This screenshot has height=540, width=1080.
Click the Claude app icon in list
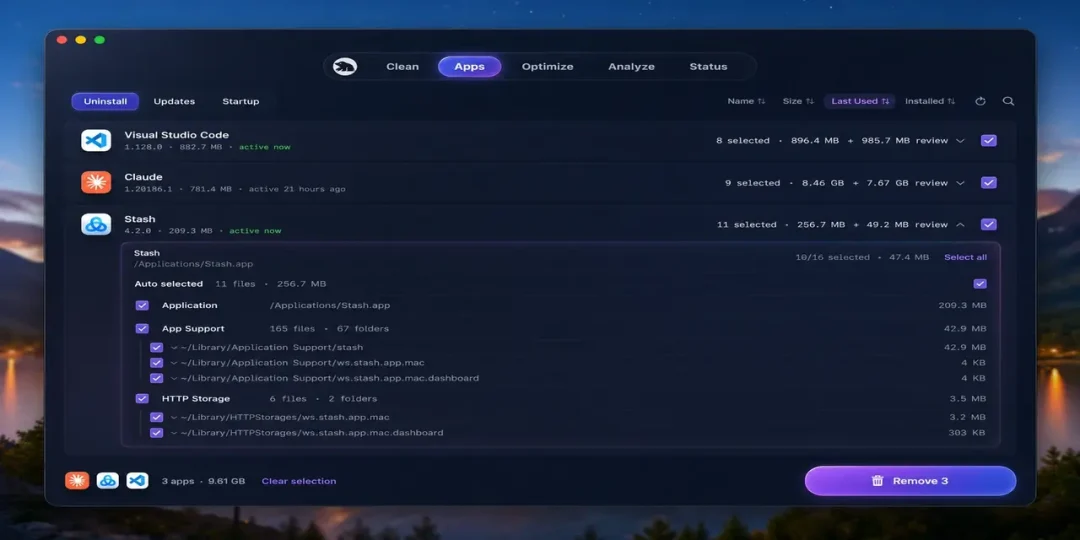(96, 183)
